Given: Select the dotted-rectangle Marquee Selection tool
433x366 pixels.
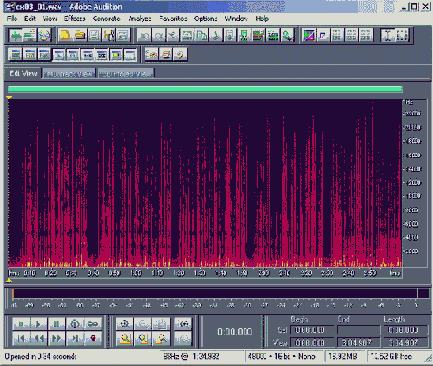Looking at the screenshot, I should click(402, 35).
